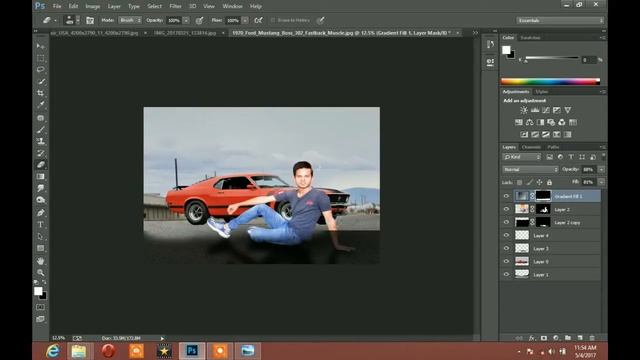Add a layer mask using bottom icon
Viewport: 640px width, 360px height.
pyautogui.click(x=544, y=338)
